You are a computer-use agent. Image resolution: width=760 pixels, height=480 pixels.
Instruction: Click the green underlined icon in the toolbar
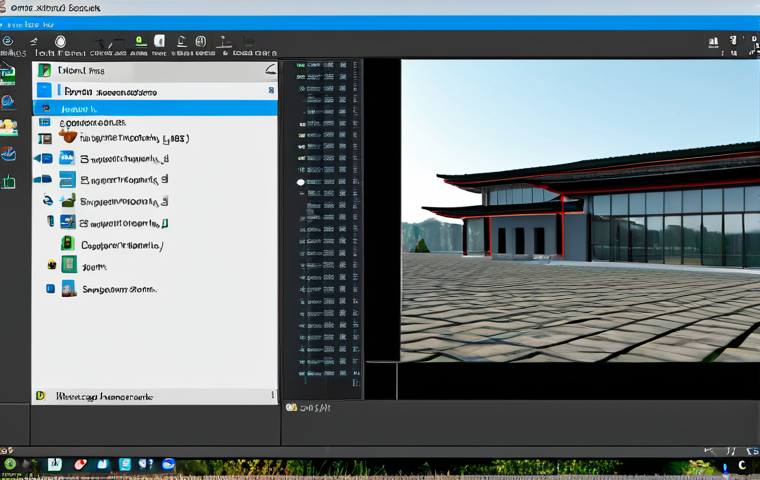(140, 42)
